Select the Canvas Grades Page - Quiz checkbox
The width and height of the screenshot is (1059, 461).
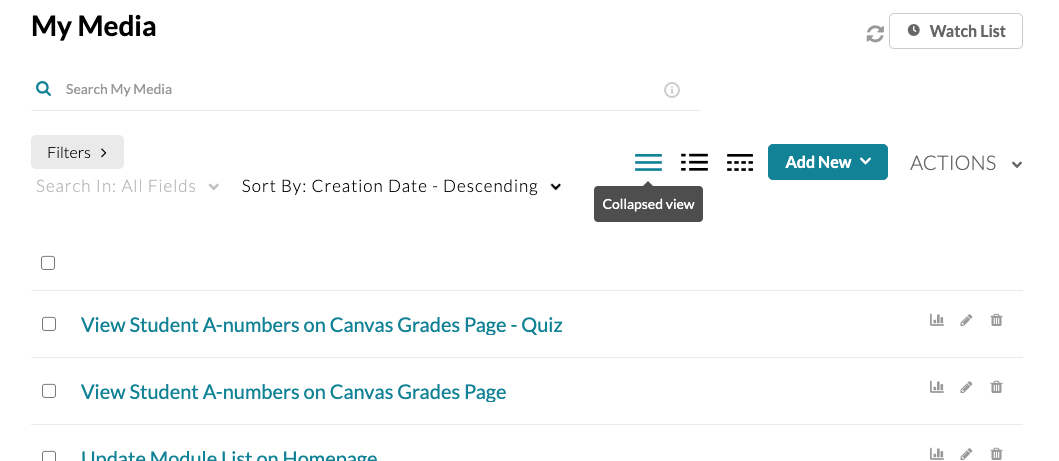[48, 324]
